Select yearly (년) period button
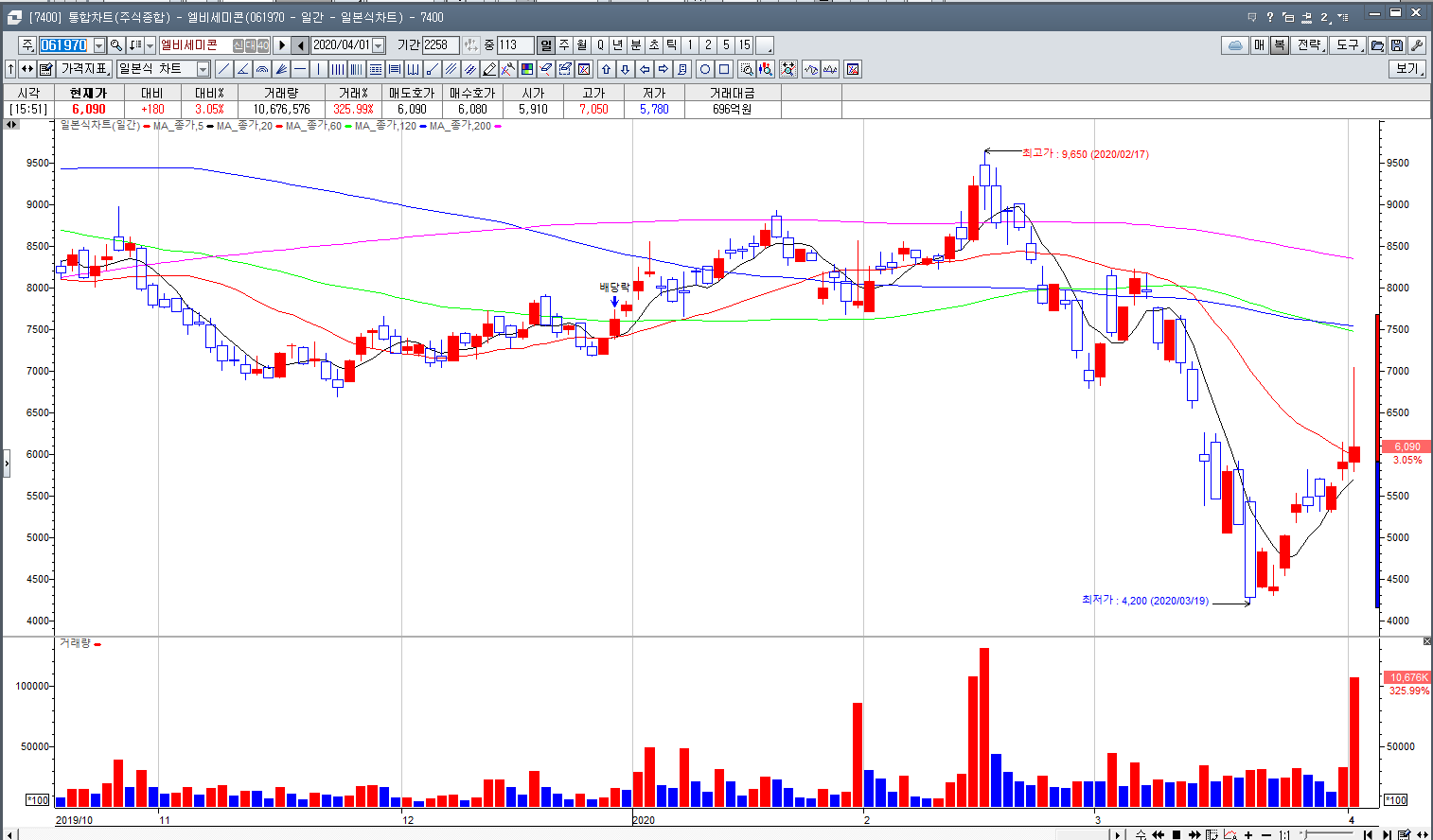Image resolution: width=1433 pixels, height=840 pixels. pos(618,45)
